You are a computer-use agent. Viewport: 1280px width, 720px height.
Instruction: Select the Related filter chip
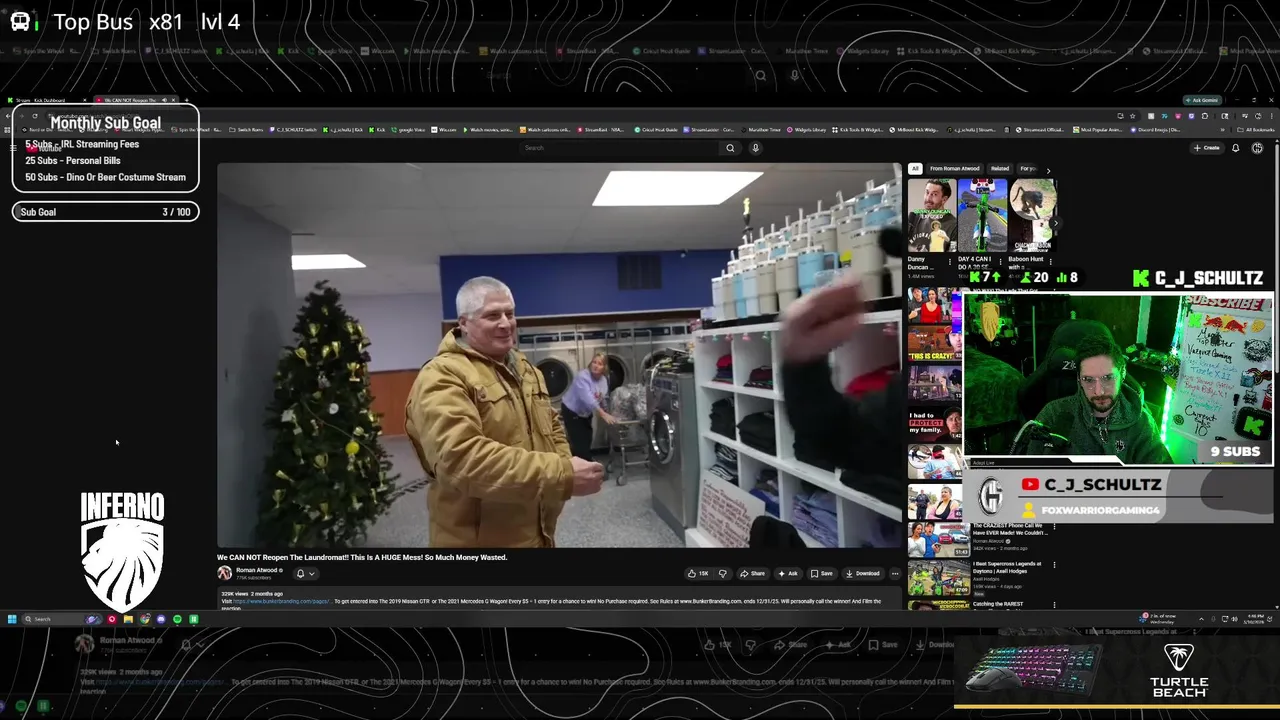[x=1000, y=168]
